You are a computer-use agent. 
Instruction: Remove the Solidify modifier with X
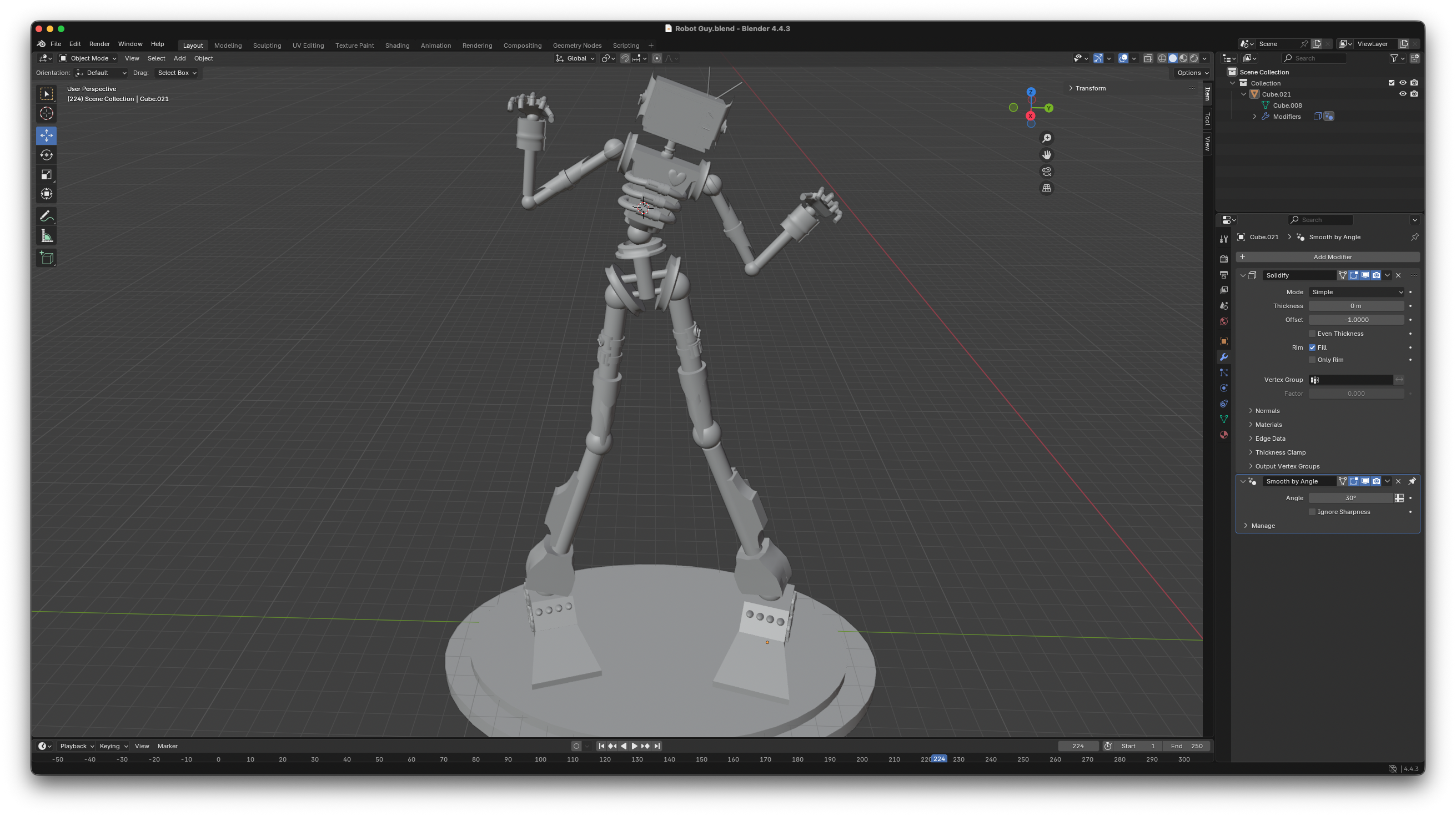pos(1398,275)
